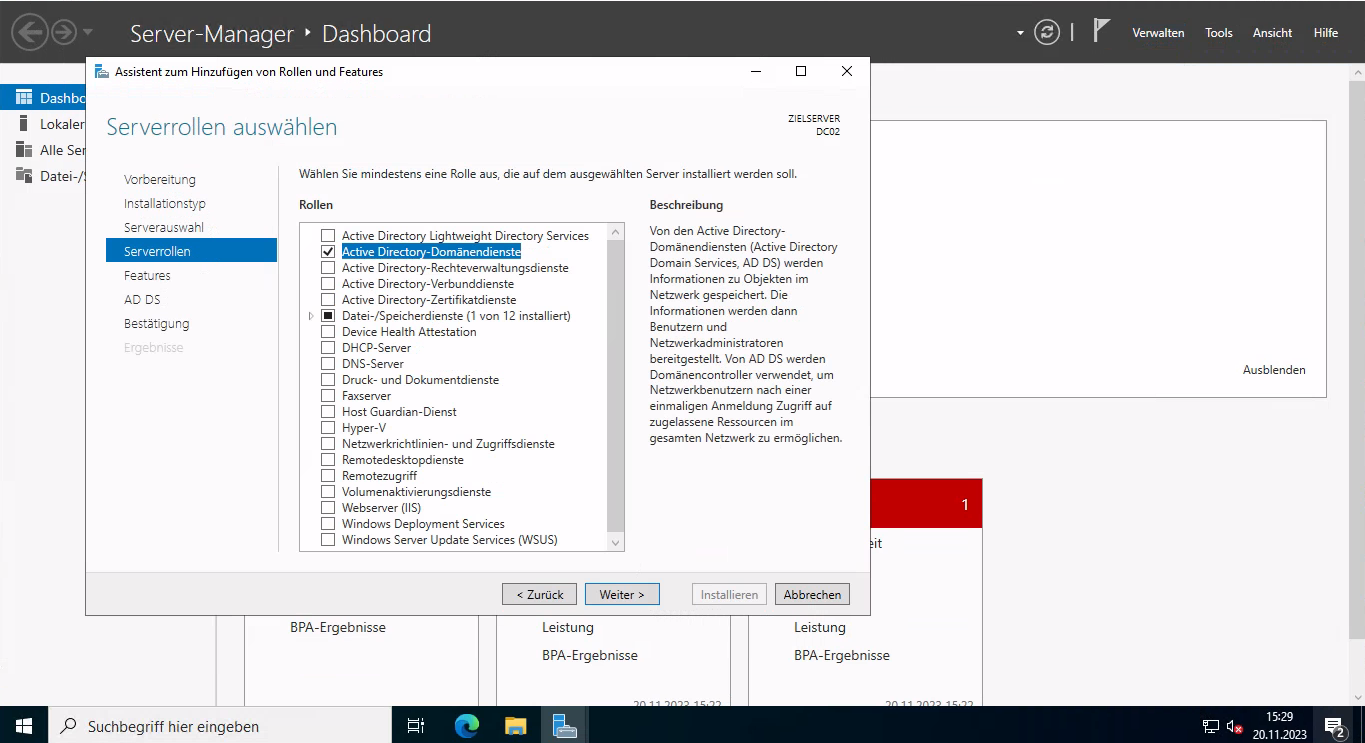Click the back navigation arrow icon

coord(30,32)
